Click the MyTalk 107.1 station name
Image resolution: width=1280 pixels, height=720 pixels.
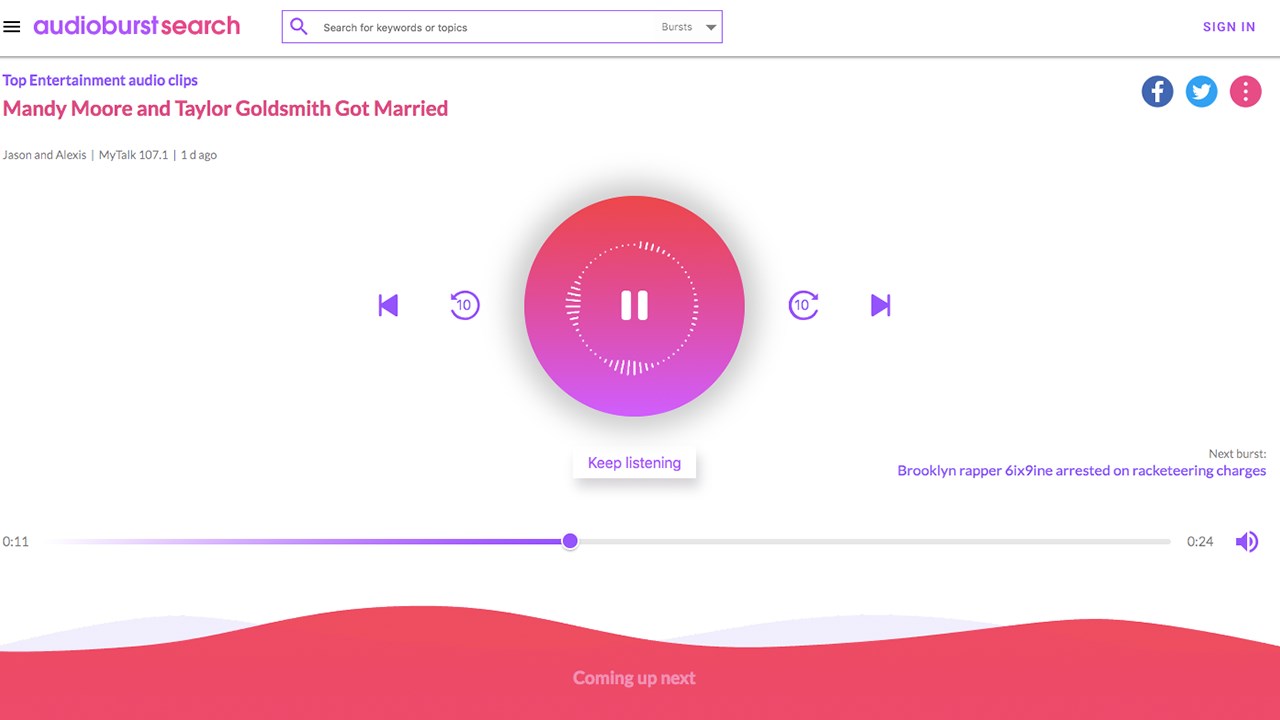tap(133, 155)
